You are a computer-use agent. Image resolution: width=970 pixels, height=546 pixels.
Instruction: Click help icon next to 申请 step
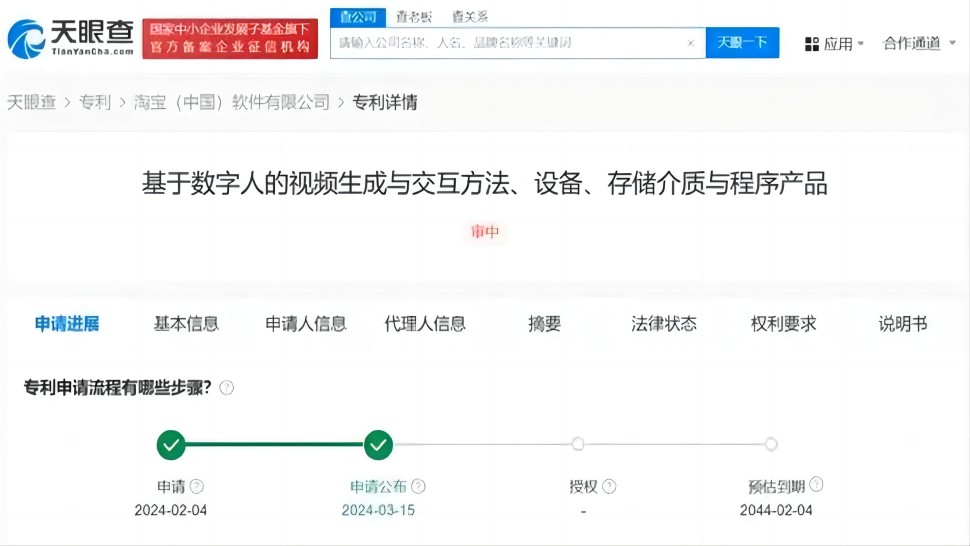coord(197,487)
